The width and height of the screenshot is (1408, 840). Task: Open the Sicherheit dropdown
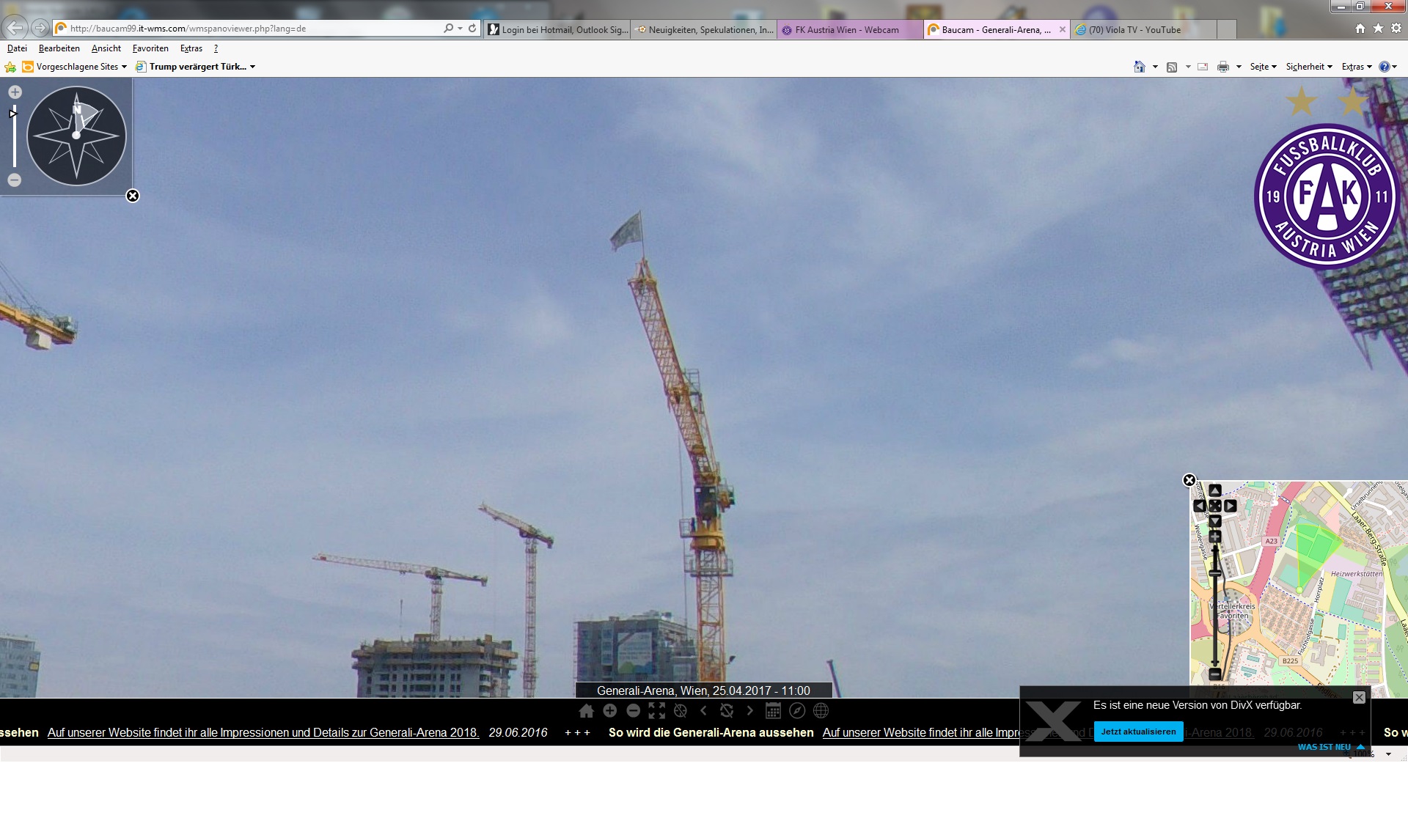[x=1309, y=67]
